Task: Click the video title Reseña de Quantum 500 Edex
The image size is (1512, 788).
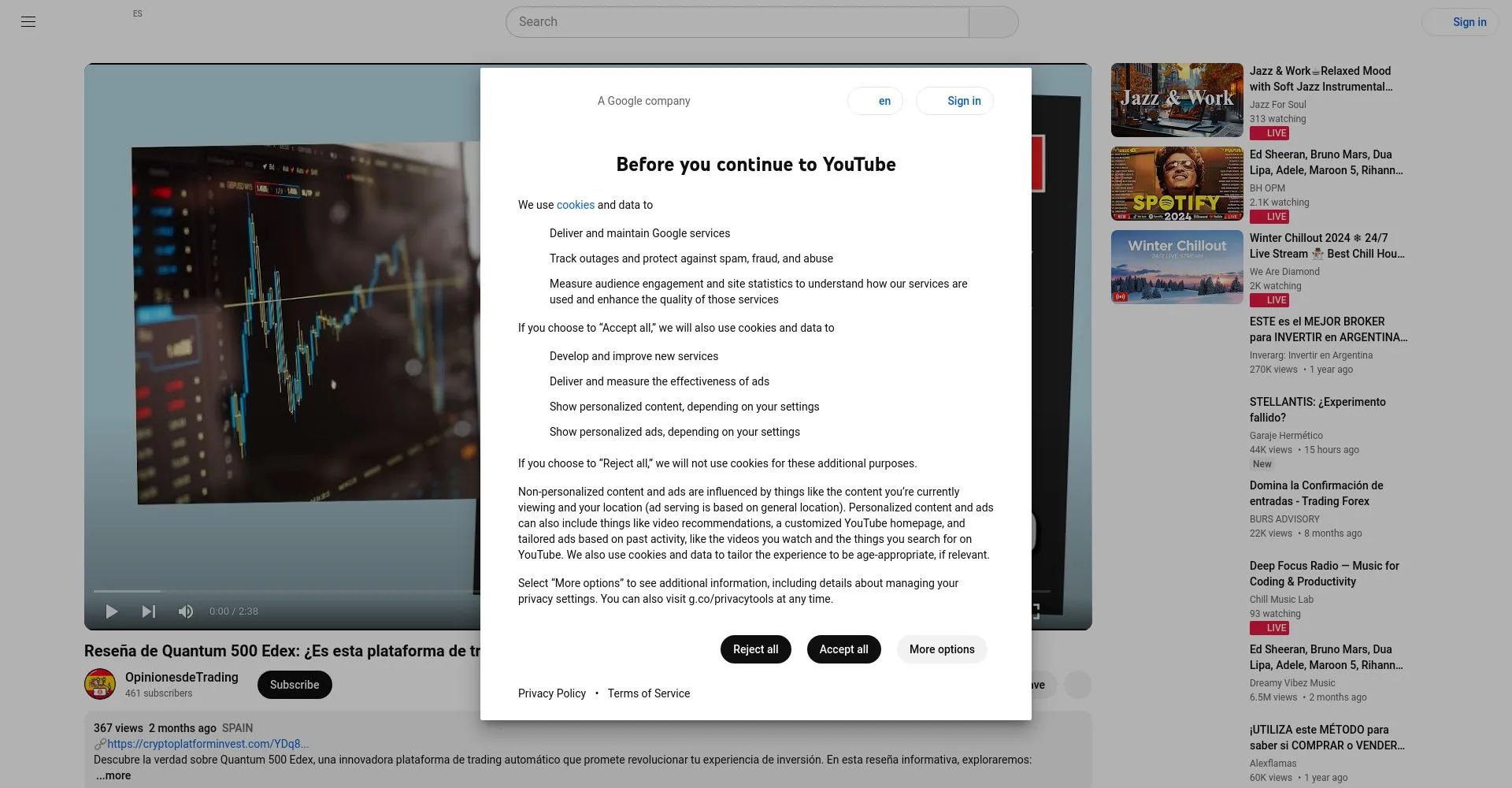Action: coord(282,651)
